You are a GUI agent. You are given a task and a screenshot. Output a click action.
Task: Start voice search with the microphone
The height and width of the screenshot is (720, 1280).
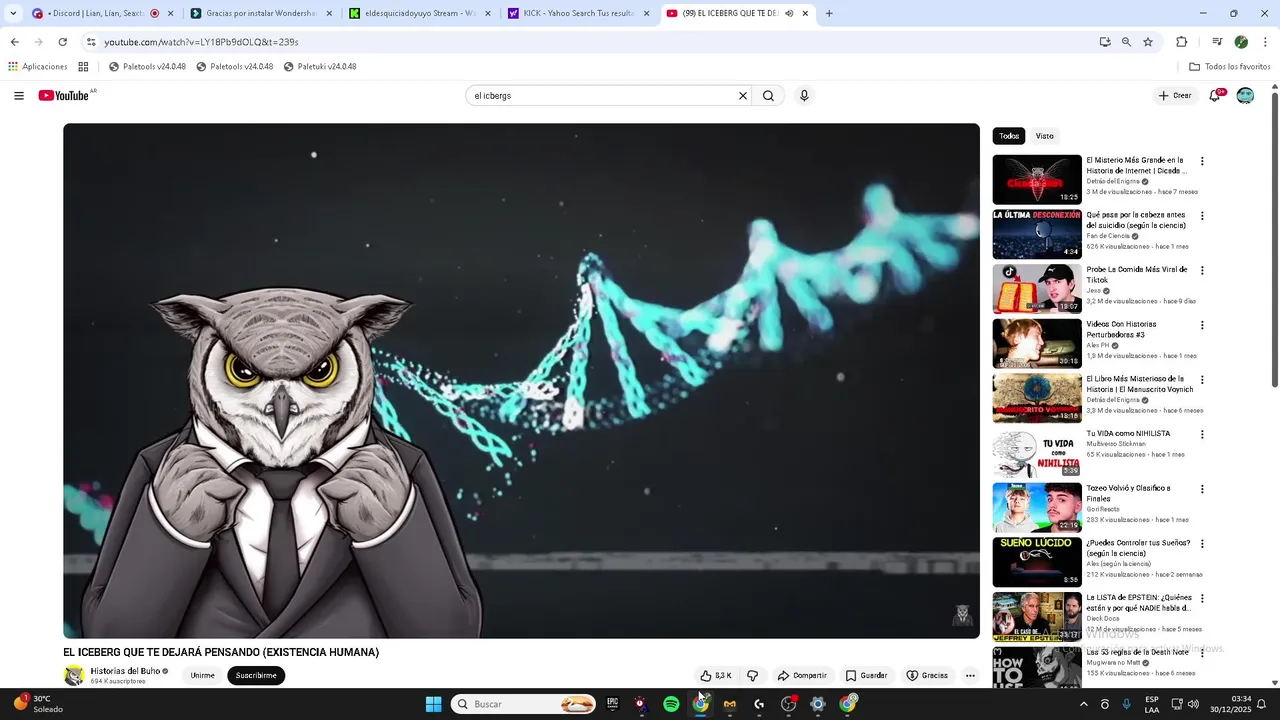coord(804,96)
